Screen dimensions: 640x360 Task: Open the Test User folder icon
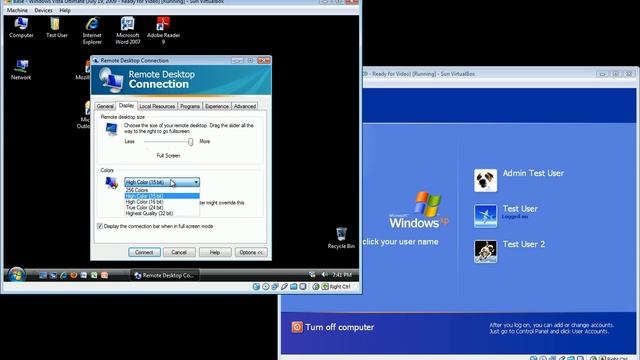pos(56,27)
